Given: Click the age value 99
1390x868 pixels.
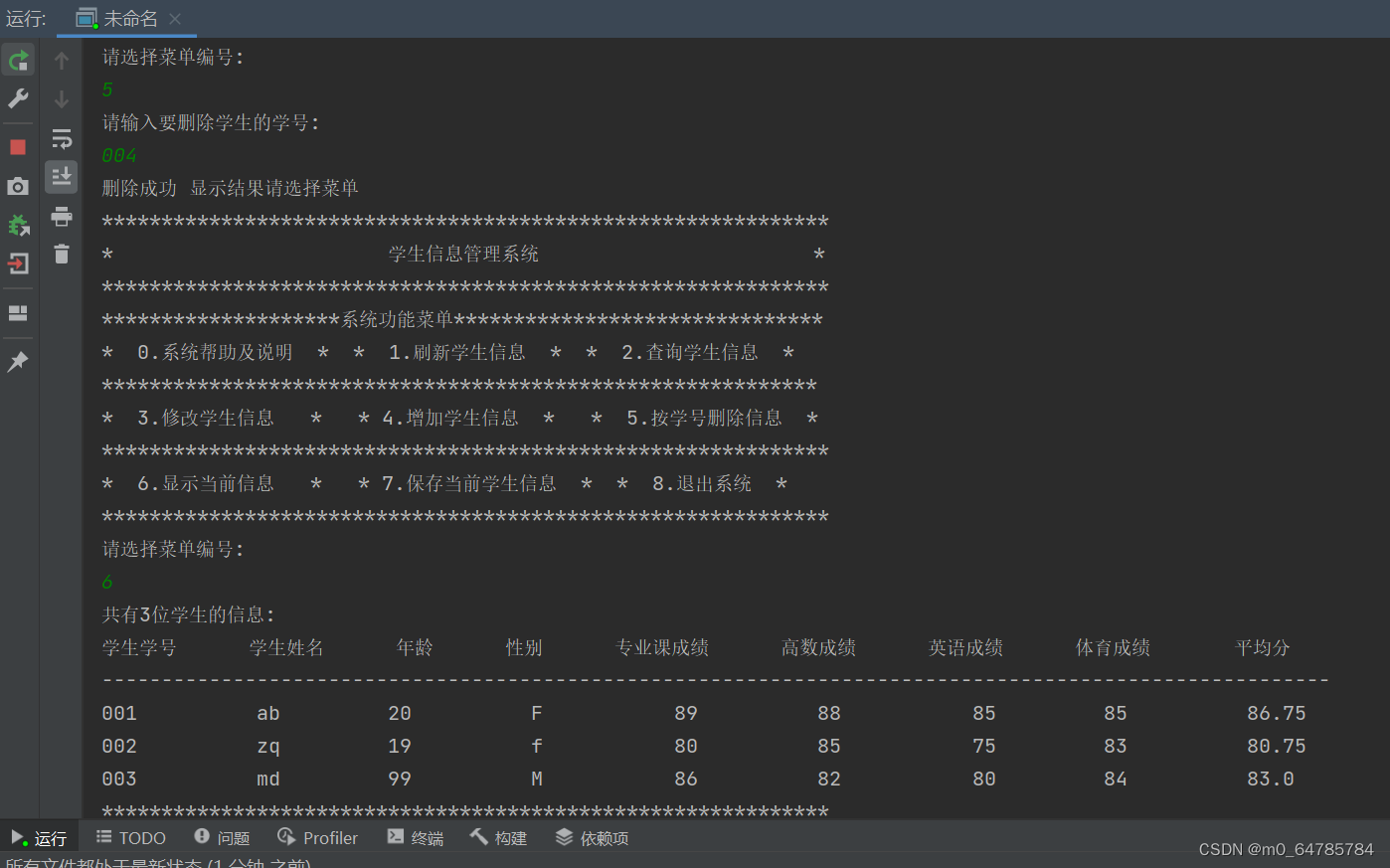Looking at the screenshot, I should point(400,779).
